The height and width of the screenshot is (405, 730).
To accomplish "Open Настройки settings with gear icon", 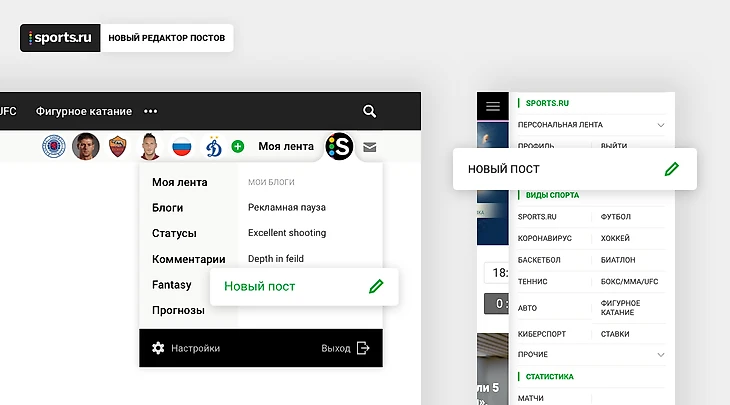I will click(x=186, y=348).
